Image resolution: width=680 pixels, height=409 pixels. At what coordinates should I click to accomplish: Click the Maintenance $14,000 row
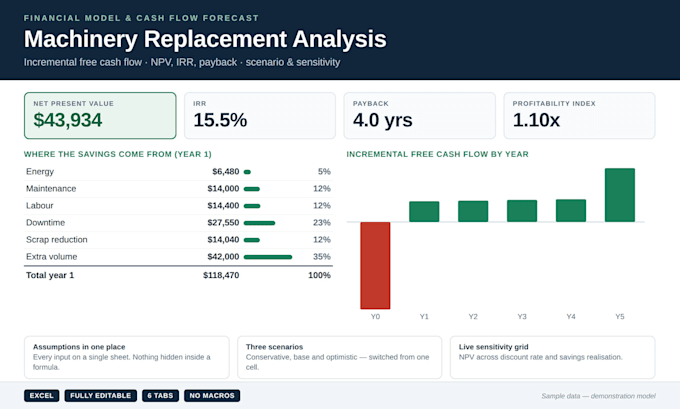tap(178, 189)
